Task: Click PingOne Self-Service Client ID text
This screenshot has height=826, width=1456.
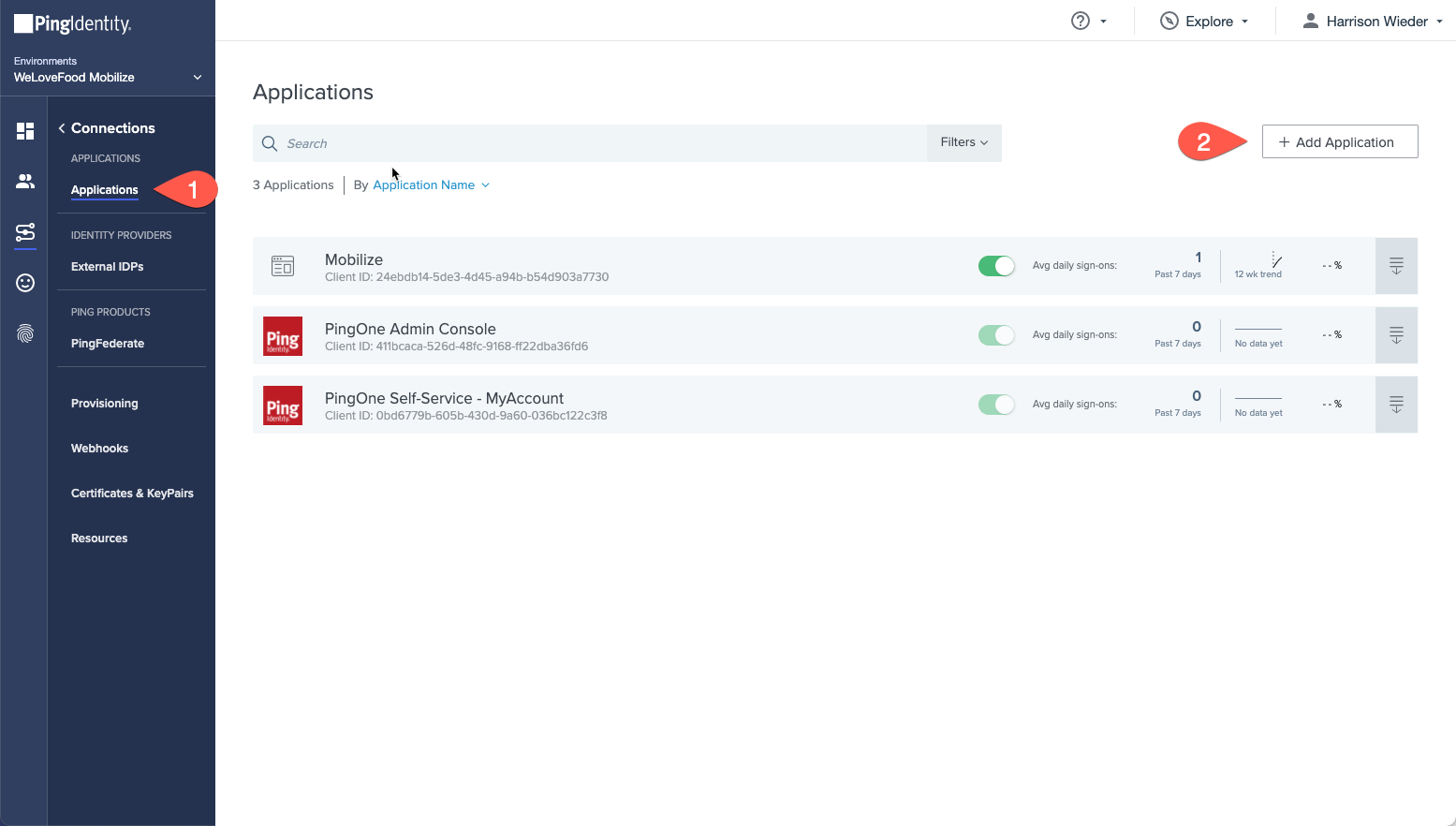Action: [466, 416]
